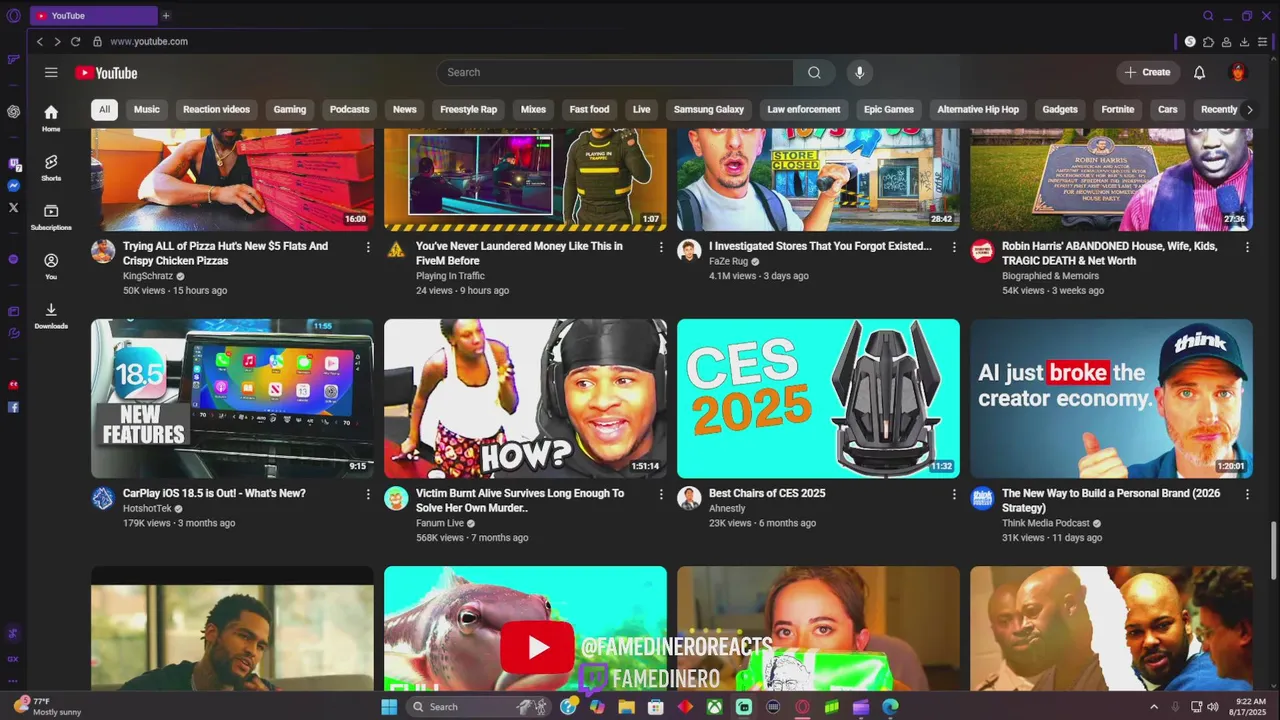Reload the page with the browser refresh icon
This screenshot has height=720, width=1280.
(75, 41)
